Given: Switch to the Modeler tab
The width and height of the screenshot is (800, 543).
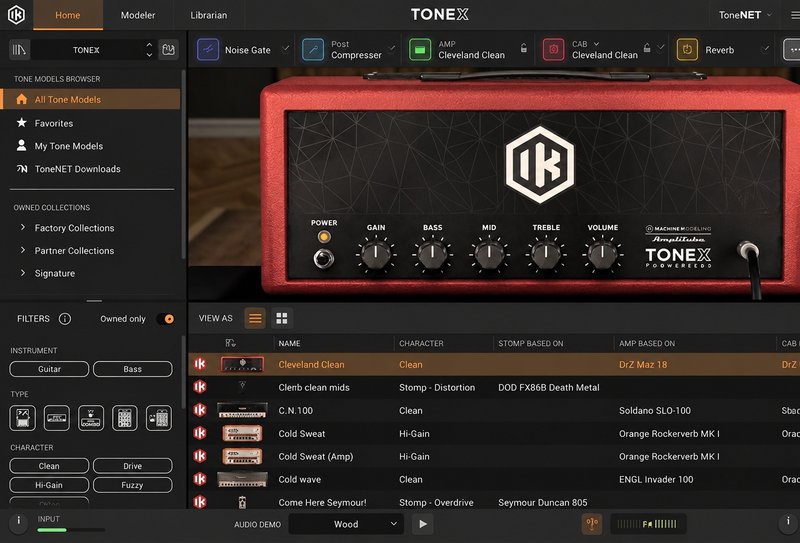Looking at the screenshot, I should pyautogui.click(x=138, y=15).
